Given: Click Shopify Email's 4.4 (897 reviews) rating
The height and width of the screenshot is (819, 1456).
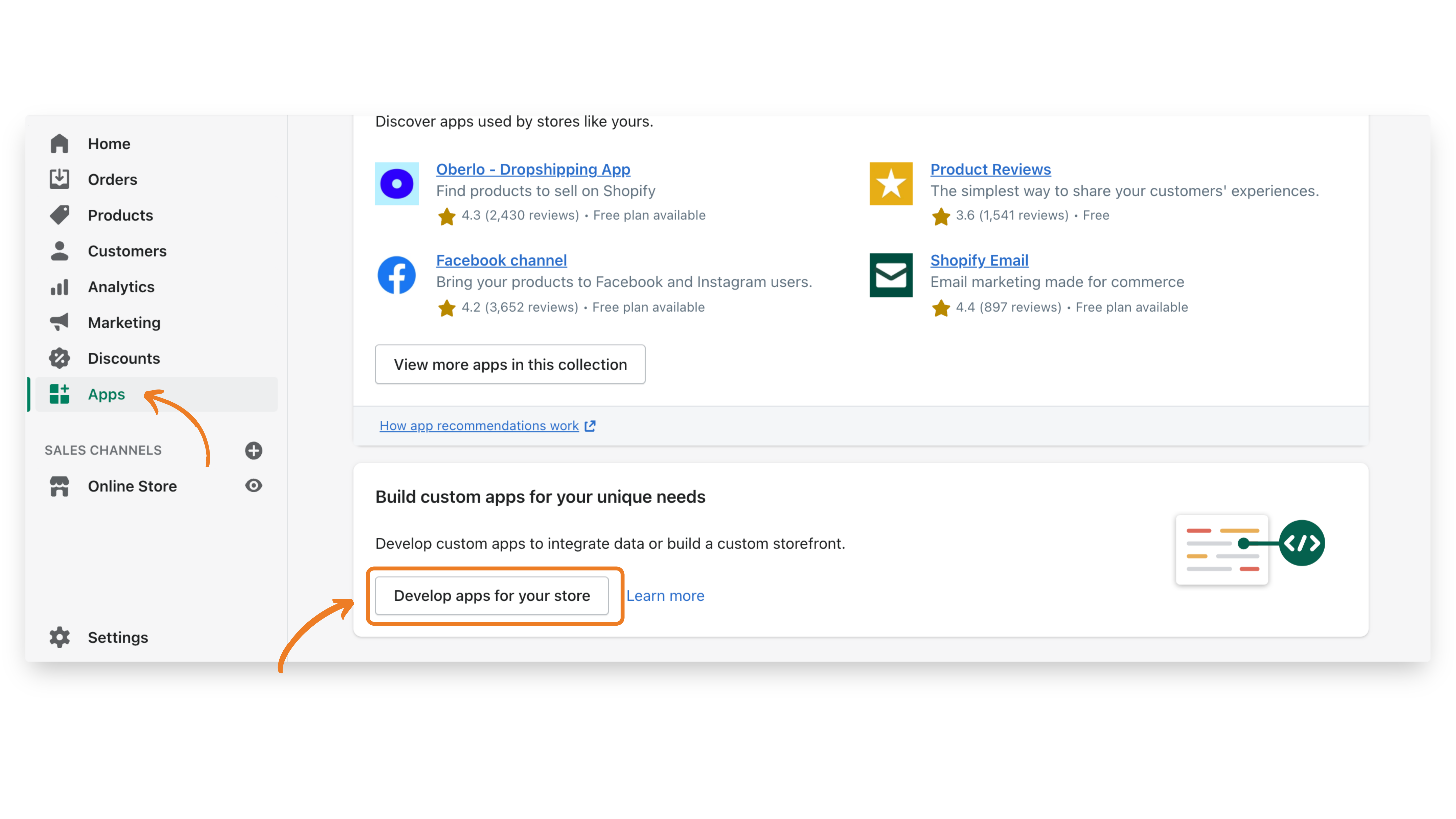Looking at the screenshot, I should click(x=1008, y=307).
